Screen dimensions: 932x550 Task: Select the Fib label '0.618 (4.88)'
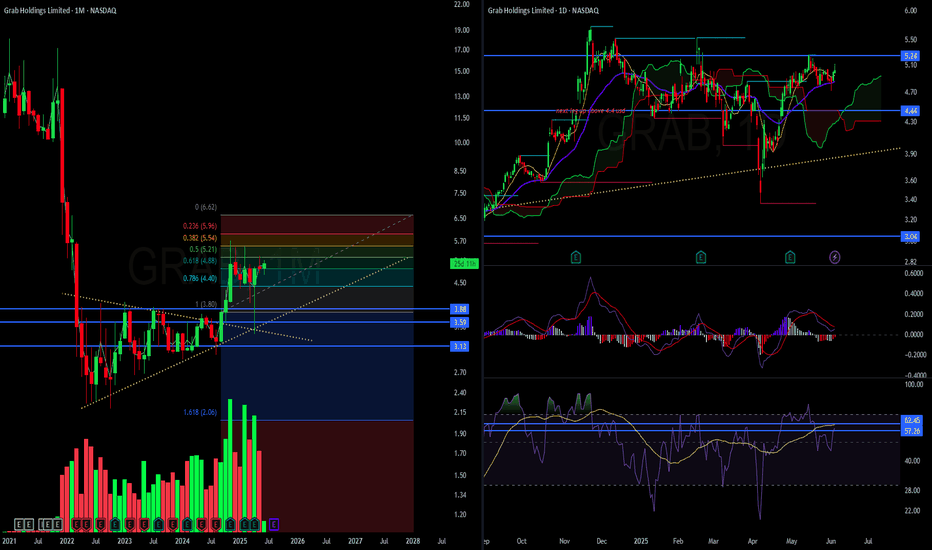(x=200, y=260)
